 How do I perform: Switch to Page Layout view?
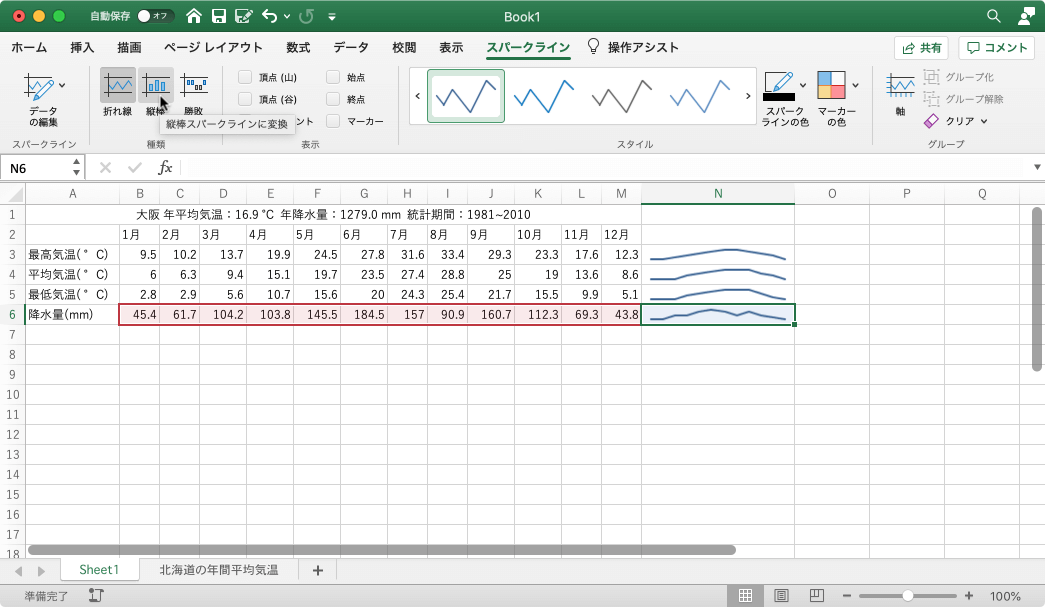click(x=781, y=596)
